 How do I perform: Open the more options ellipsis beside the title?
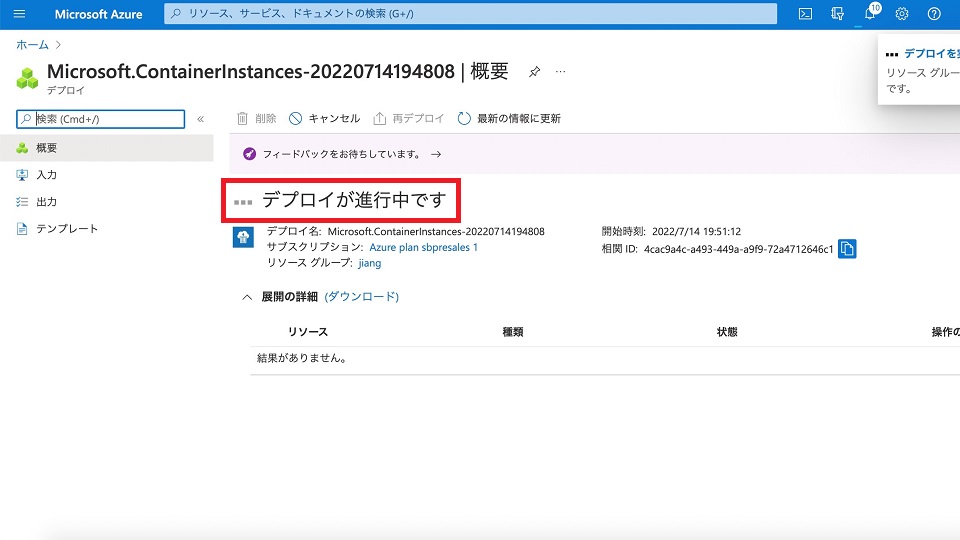(x=560, y=72)
